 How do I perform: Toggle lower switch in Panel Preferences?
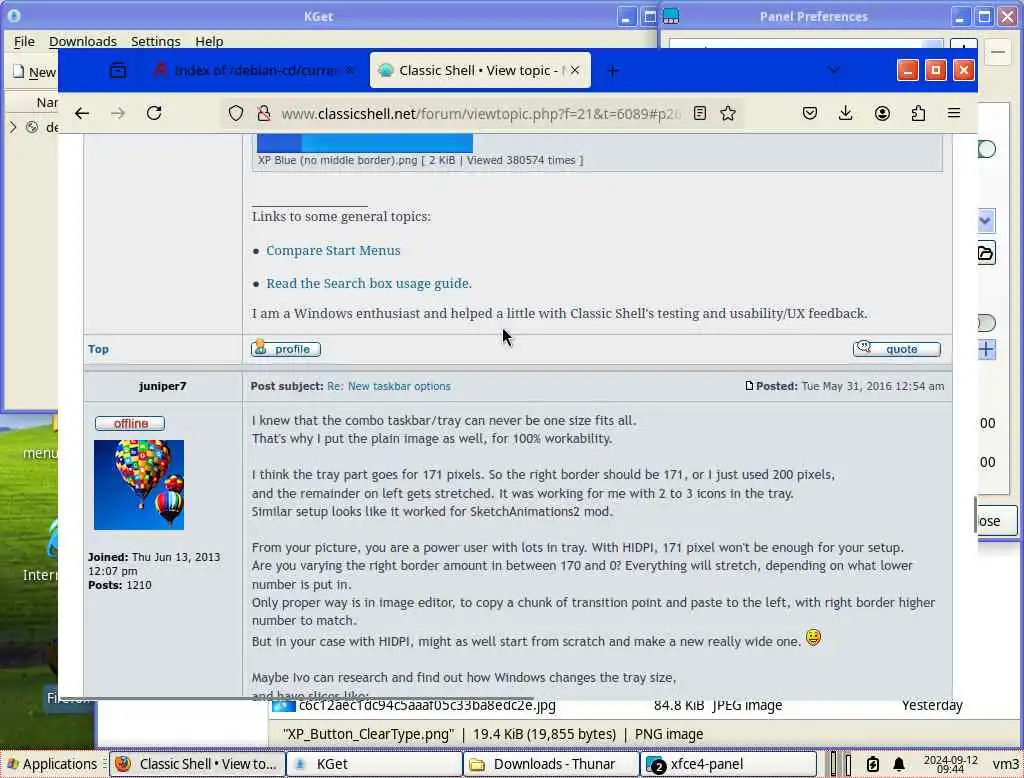987,323
